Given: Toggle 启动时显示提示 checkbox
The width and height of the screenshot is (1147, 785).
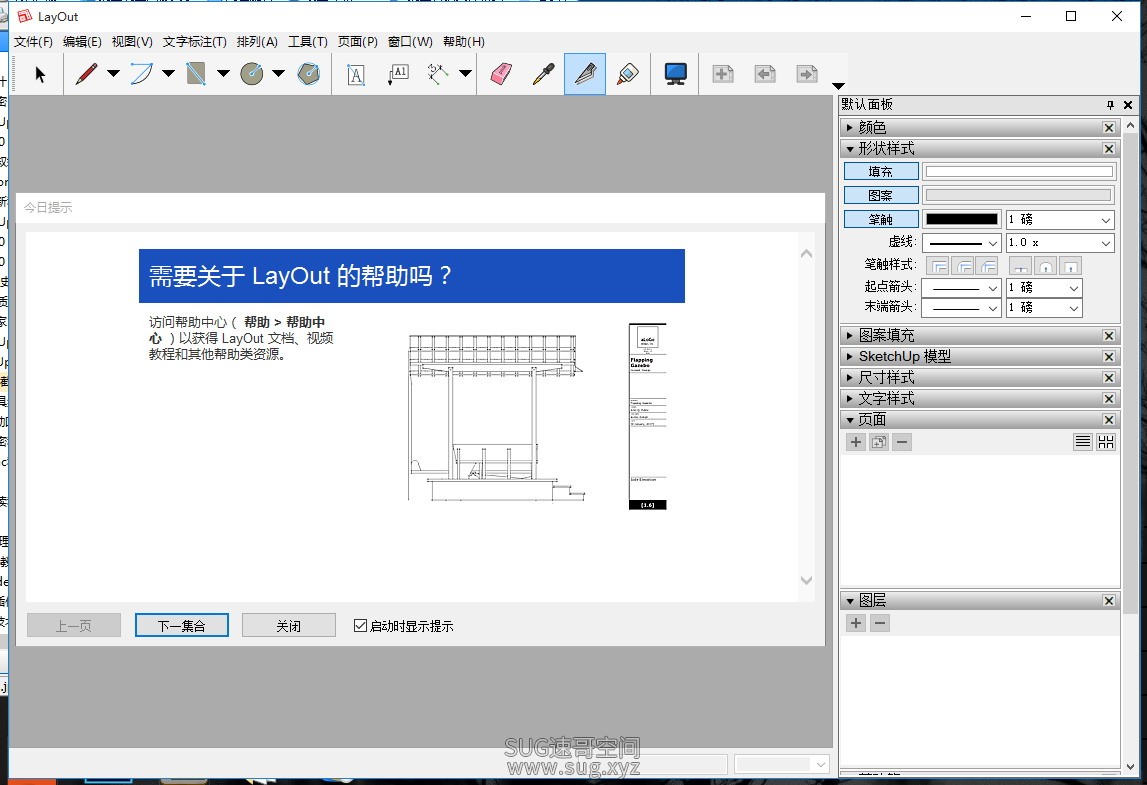Looking at the screenshot, I should 360,626.
